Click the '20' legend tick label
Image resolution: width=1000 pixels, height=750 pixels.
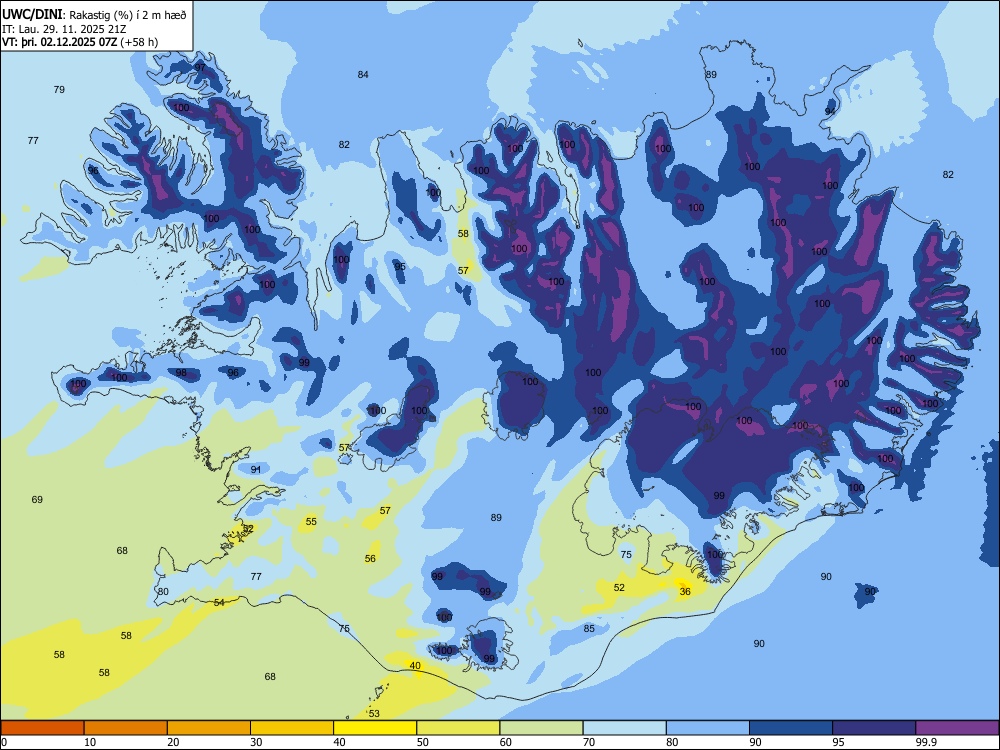point(173,742)
